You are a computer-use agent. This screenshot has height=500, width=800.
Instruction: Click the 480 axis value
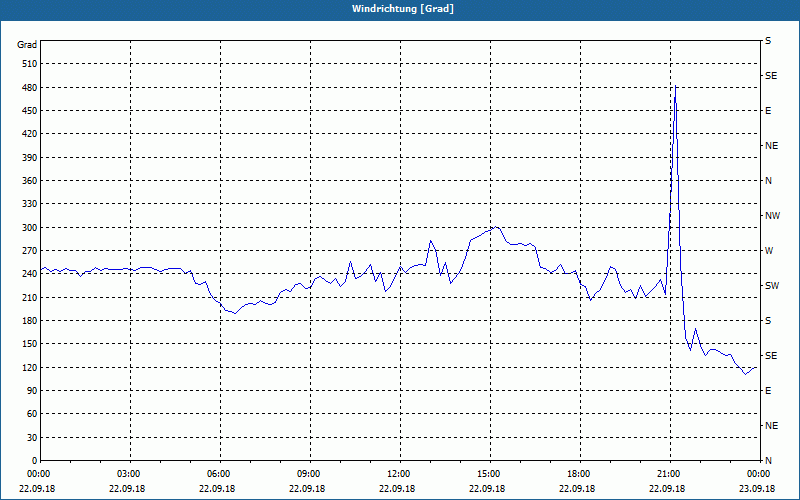point(30,88)
